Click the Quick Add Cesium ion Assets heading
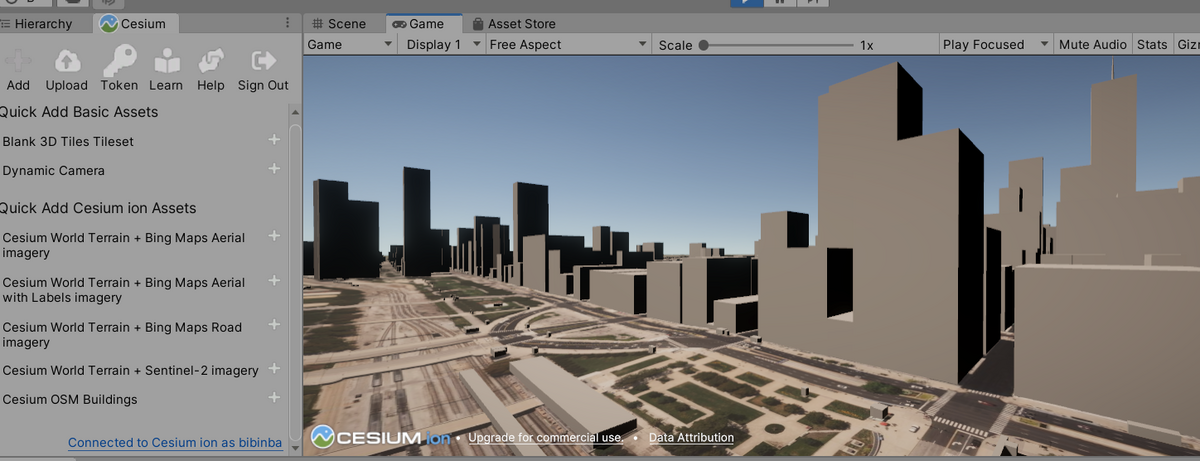Screen dimensions: 1200x461 coord(98,208)
